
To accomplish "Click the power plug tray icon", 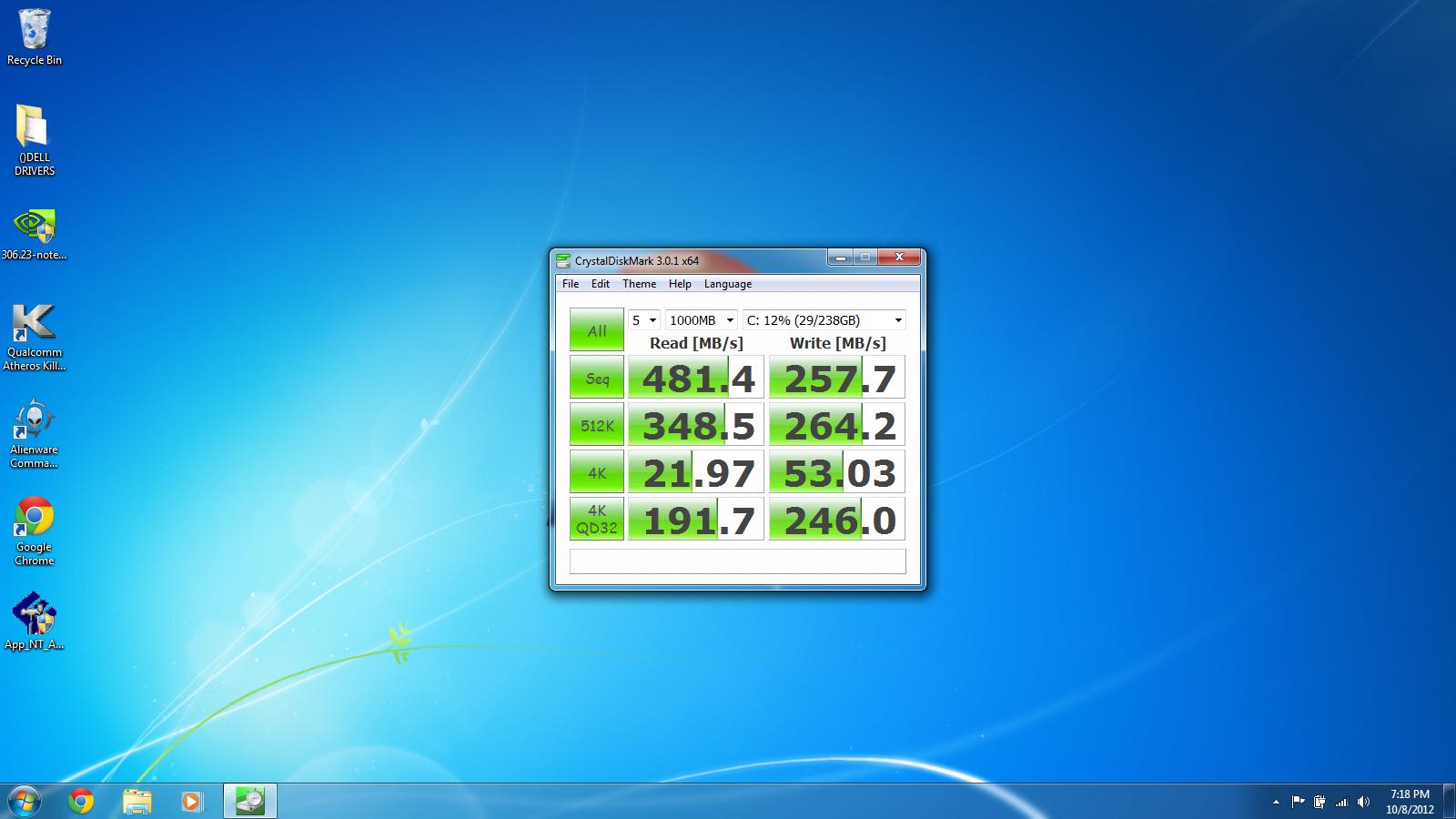I will [x=1320, y=802].
